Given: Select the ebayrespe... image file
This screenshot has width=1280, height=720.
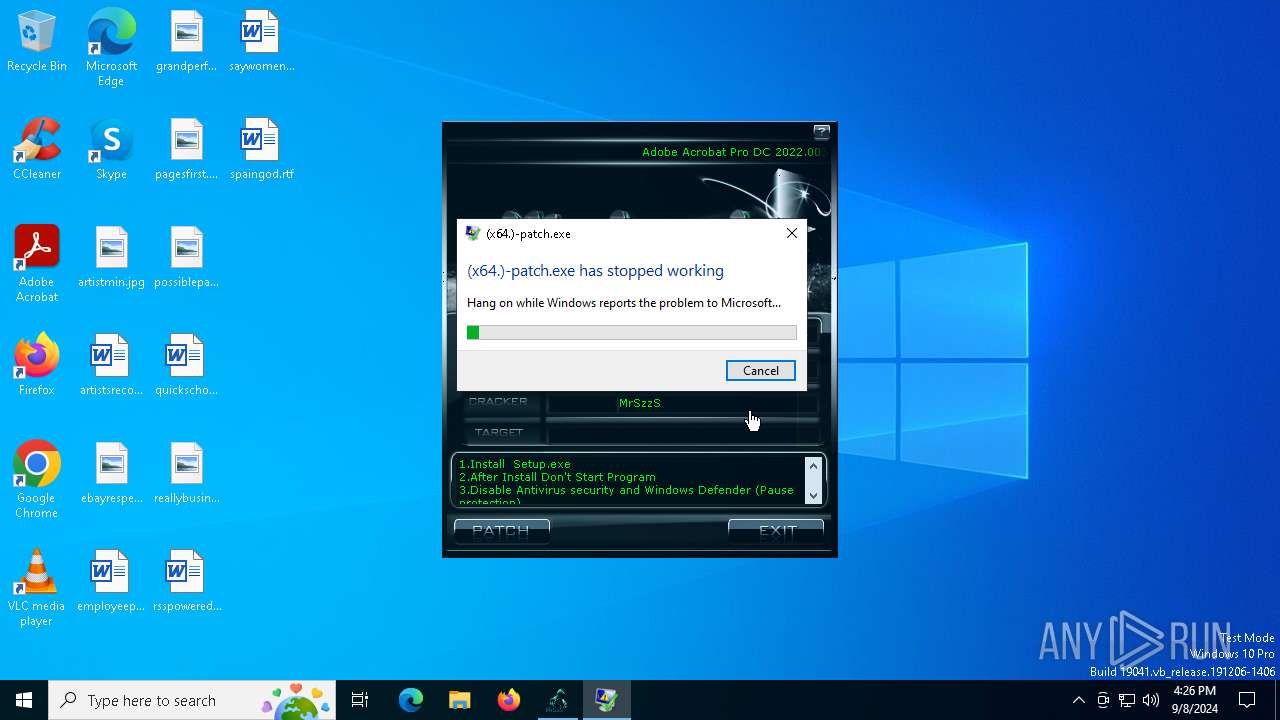Looking at the screenshot, I should tap(111, 474).
